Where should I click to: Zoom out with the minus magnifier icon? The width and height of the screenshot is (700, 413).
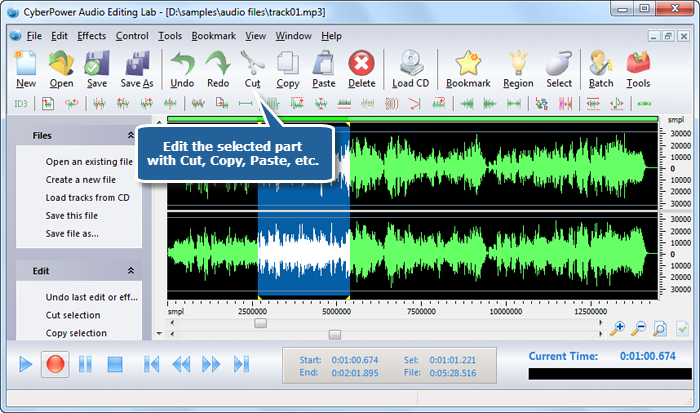point(638,329)
